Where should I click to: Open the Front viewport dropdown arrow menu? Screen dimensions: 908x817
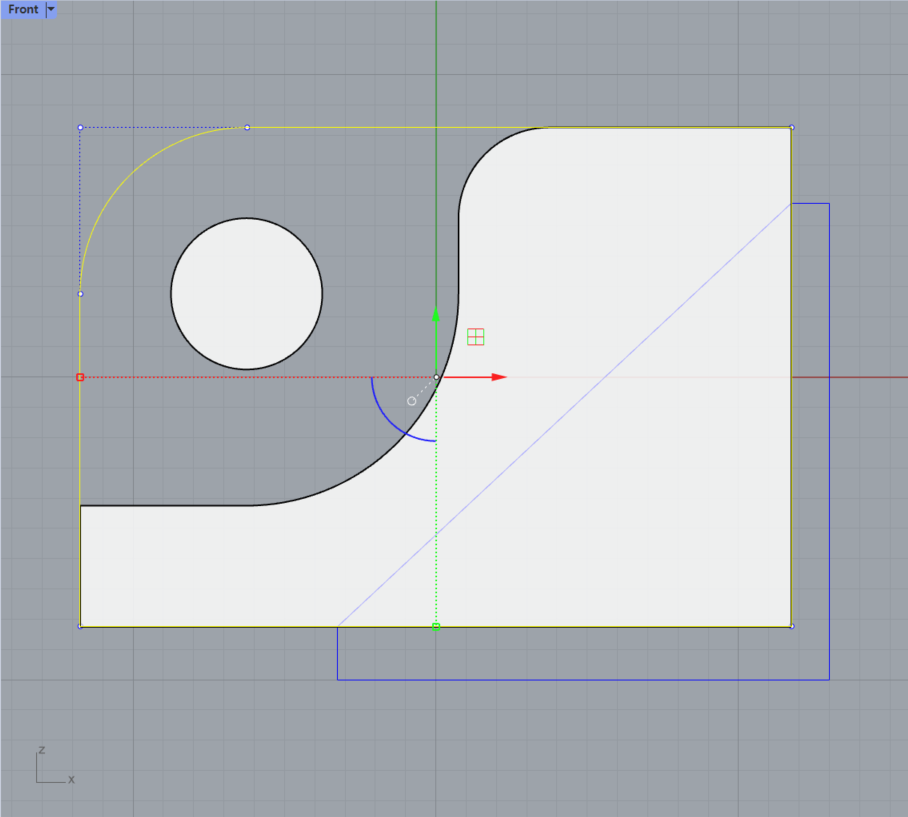(51, 9)
